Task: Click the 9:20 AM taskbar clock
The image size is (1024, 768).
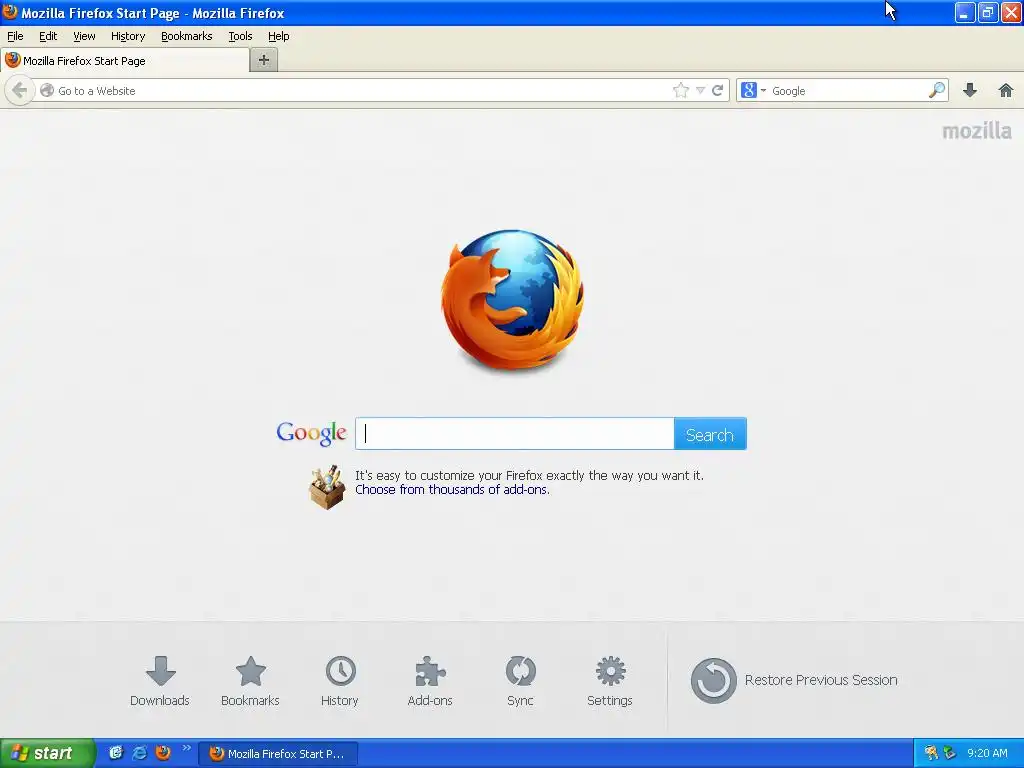Action: 987,753
